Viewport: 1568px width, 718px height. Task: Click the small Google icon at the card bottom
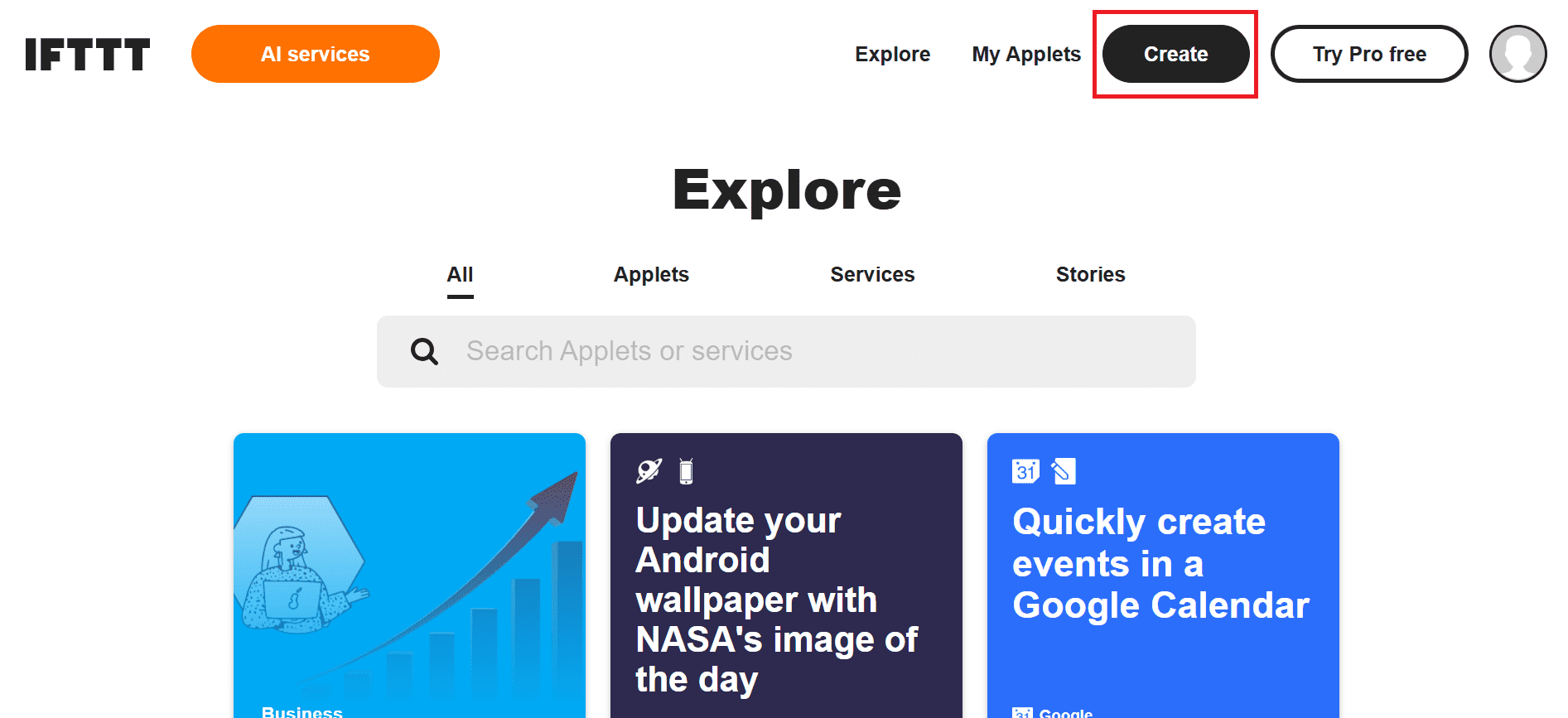1022,713
